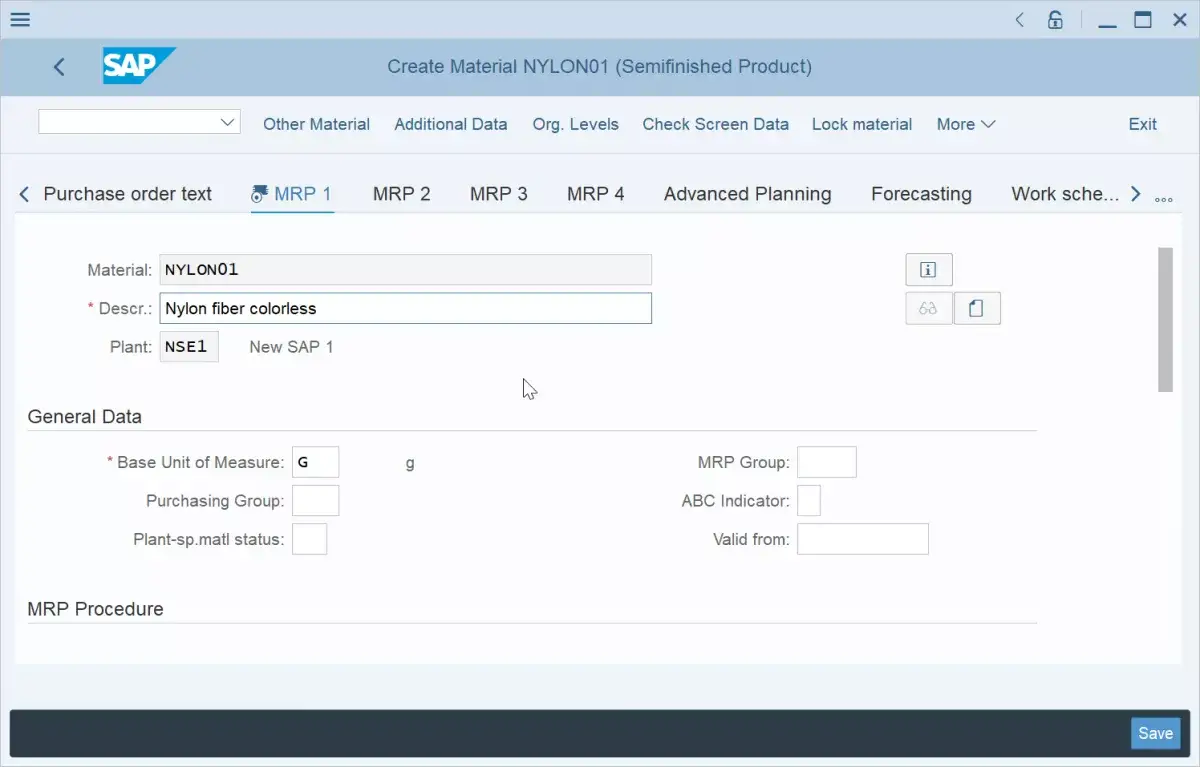Show the tab overflow list with the three dots
1200x767 pixels.
coord(1163,199)
